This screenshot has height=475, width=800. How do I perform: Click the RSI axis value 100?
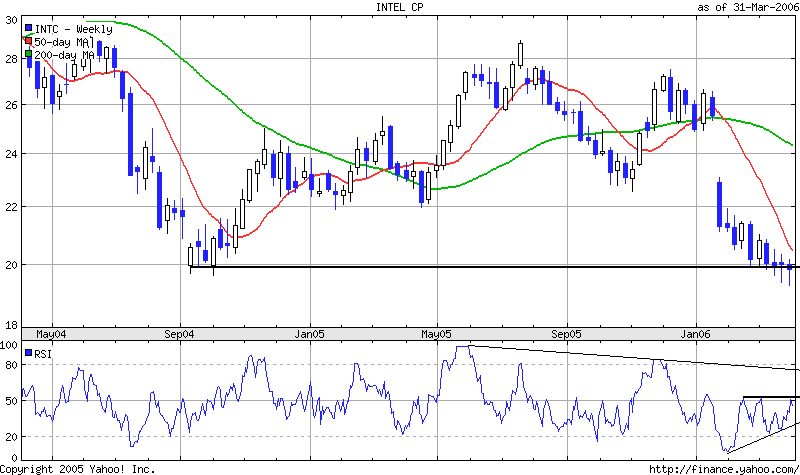(x=9, y=345)
